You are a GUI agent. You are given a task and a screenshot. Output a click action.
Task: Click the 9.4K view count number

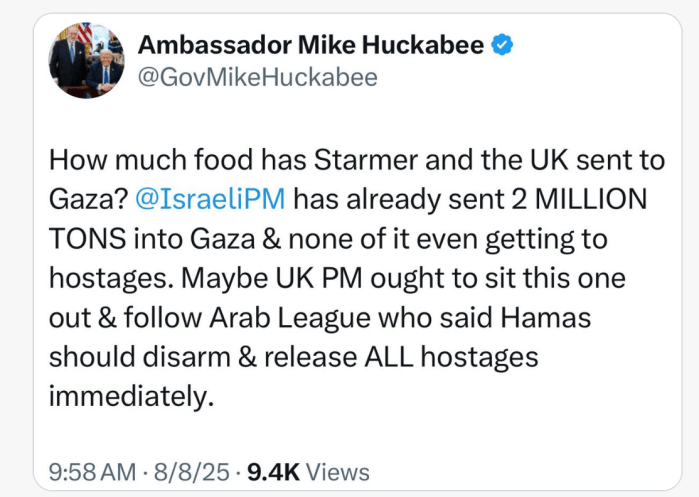[x=272, y=472]
